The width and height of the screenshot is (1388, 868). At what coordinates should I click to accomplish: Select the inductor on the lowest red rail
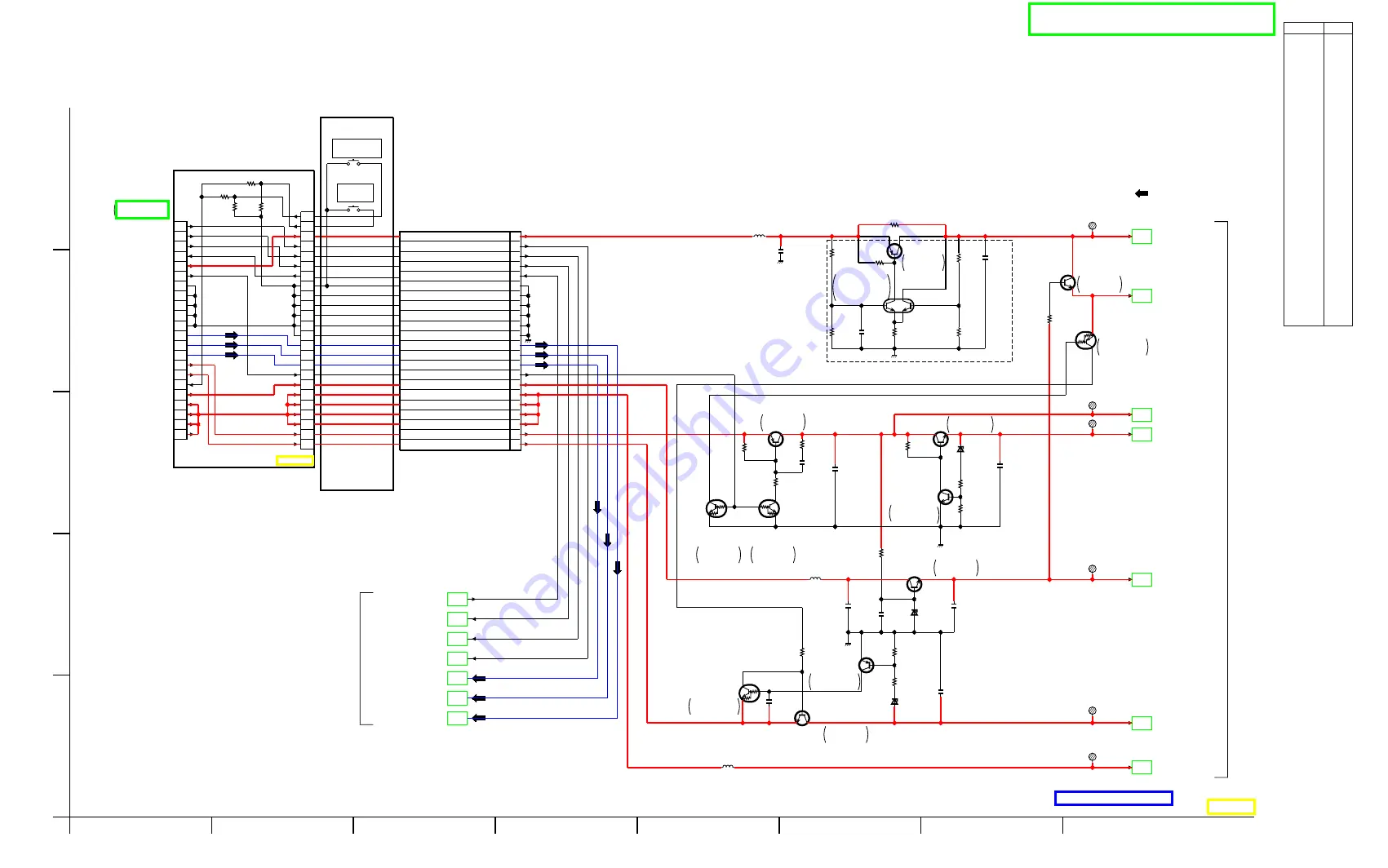coord(728,767)
